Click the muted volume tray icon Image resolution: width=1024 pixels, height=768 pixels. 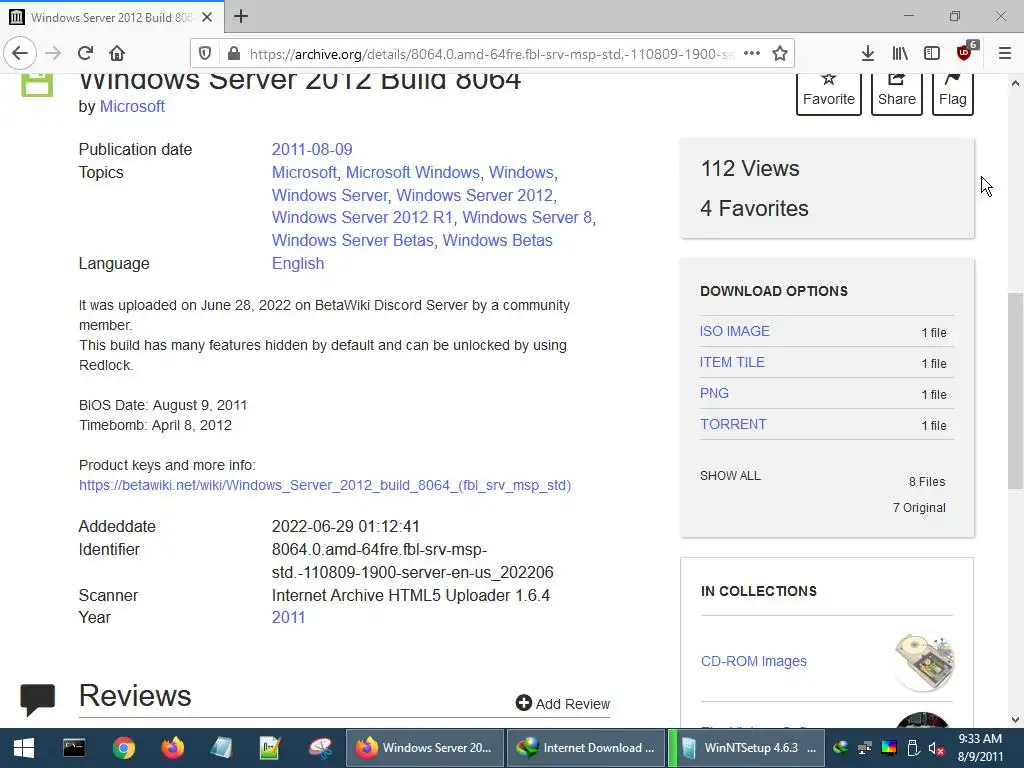coord(936,748)
